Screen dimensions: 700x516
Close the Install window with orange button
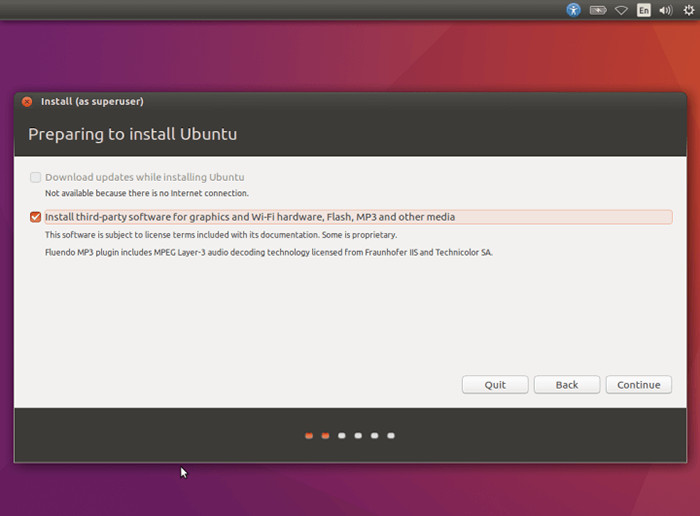coord(27,102)
